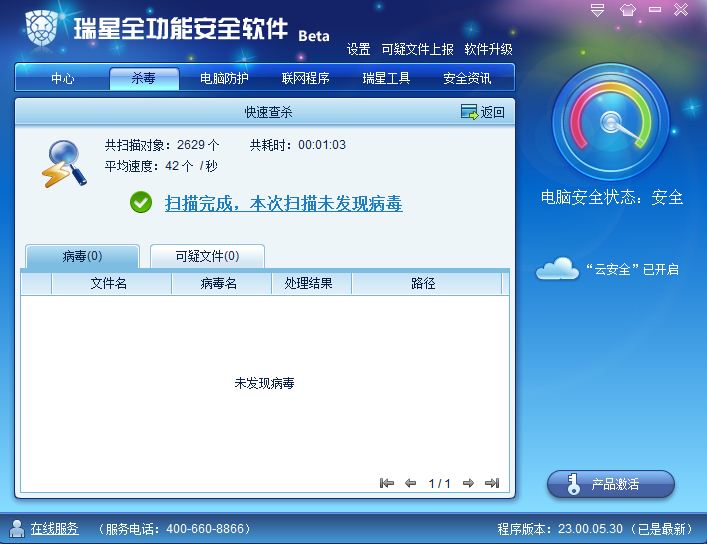Click the 1 / 1 page indicator

tap(439, 484)
